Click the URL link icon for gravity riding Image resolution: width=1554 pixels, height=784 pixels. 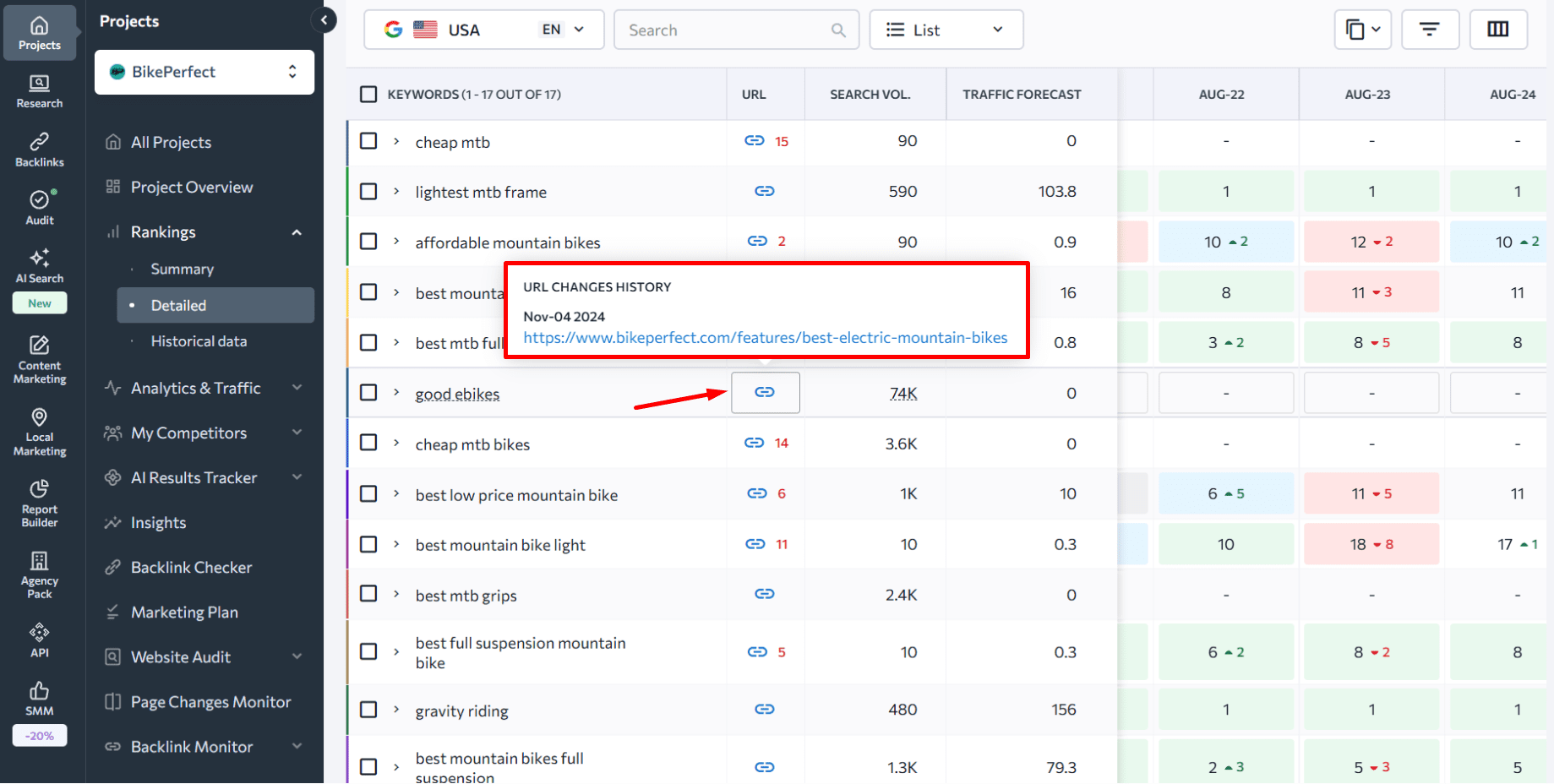765,710
